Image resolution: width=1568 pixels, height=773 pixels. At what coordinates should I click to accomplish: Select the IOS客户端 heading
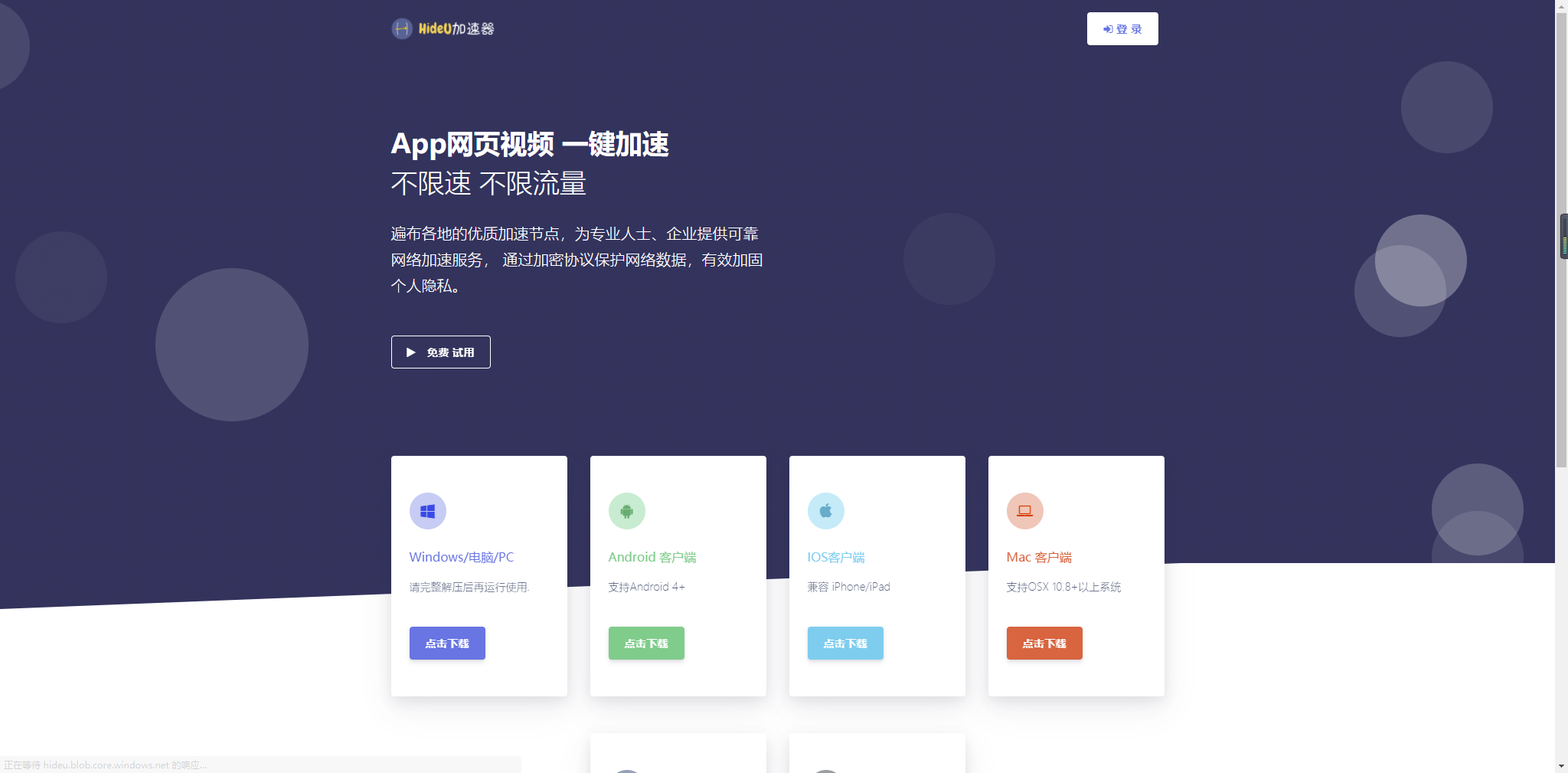(836, 557)
